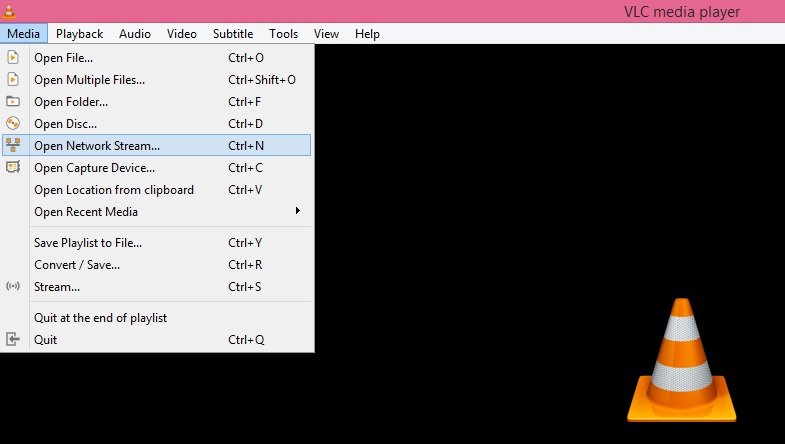Click the Ctrl+Y shortcut label
The image size is (785, 444).
(x=245, y=243)
